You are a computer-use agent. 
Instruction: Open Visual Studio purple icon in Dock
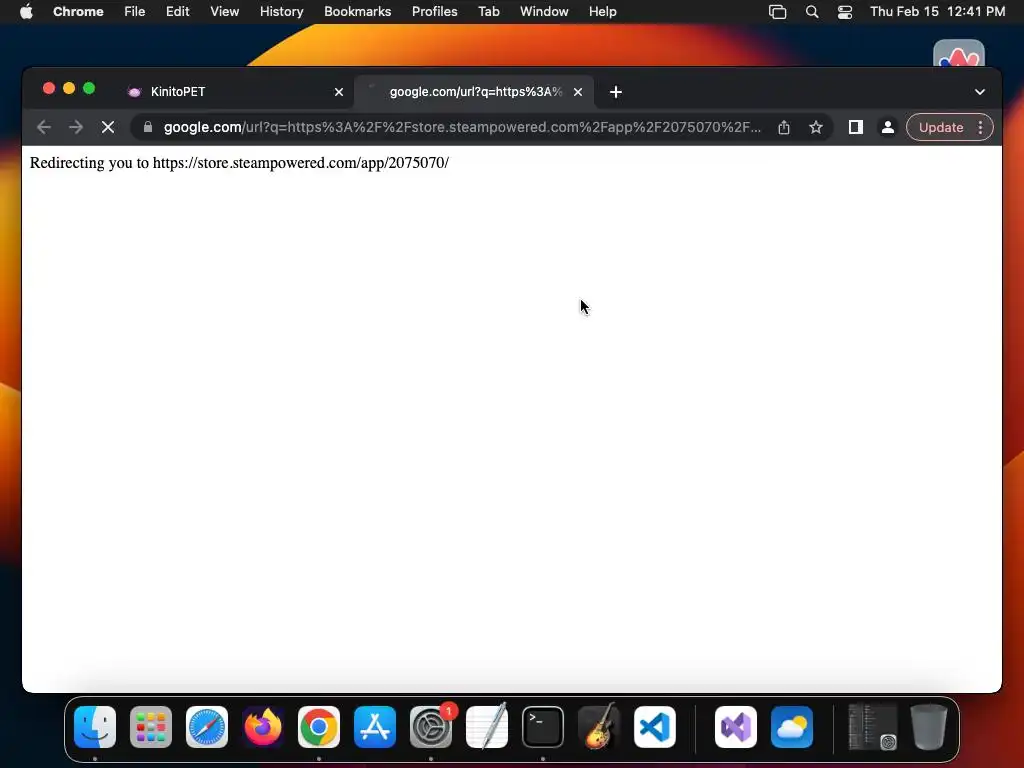(x=736, y=727)
